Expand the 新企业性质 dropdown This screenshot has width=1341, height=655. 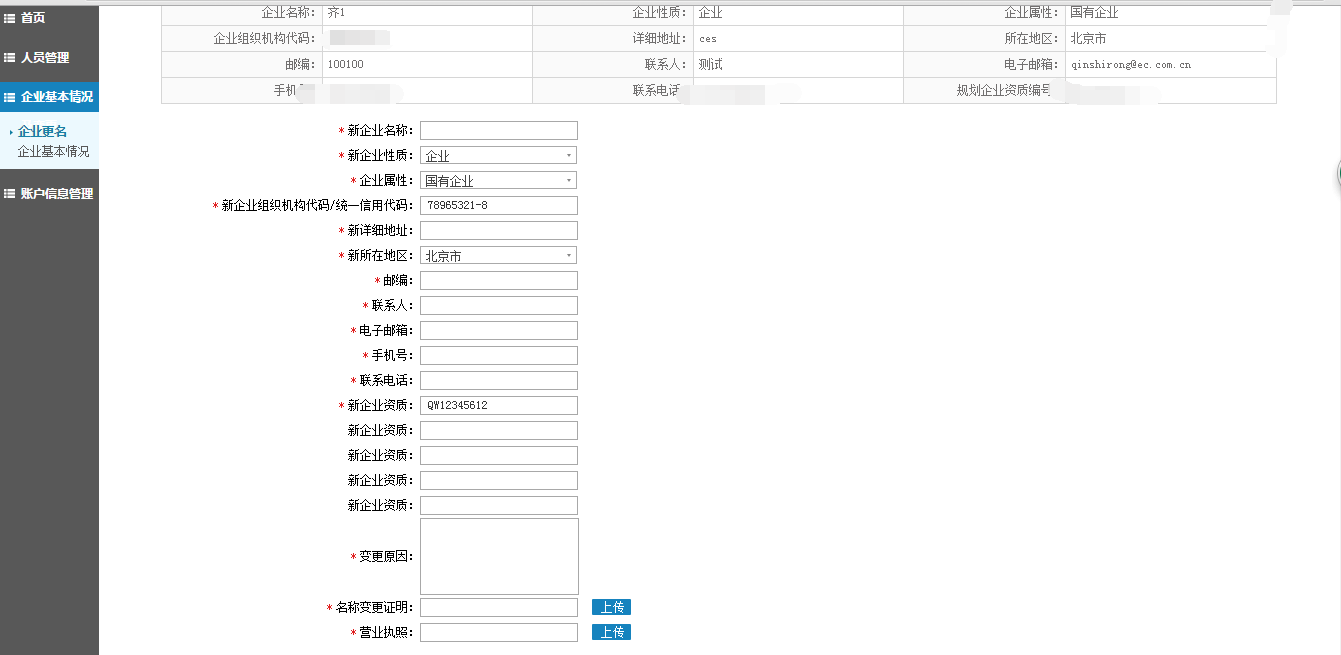pos(498,156)
